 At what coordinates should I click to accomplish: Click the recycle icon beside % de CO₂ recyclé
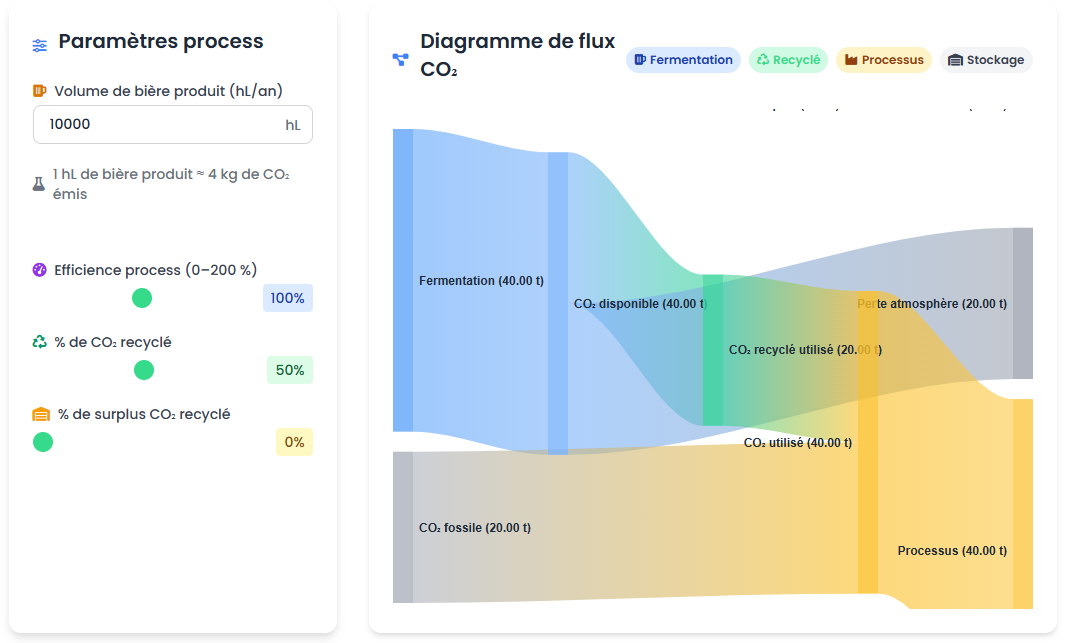(x=40, y=342)
